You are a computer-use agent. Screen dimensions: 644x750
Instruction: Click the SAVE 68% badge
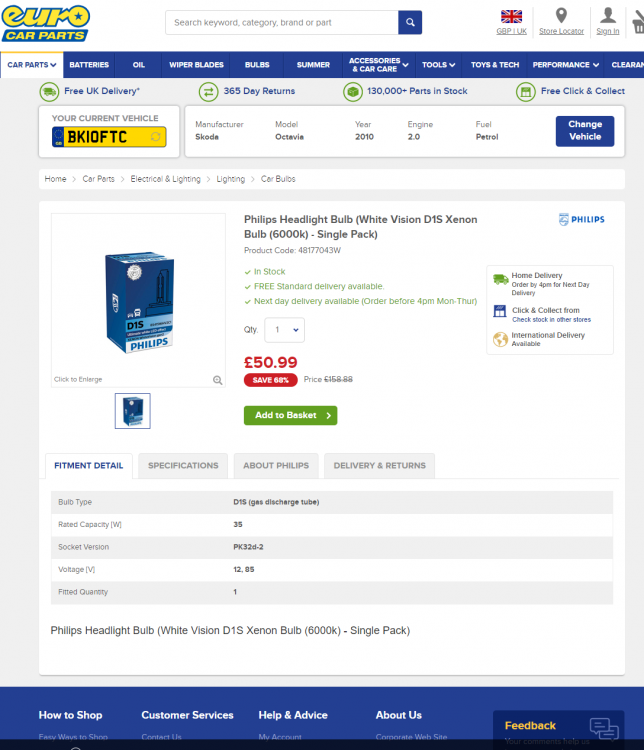pyautogui.click(x=270, y=380)
